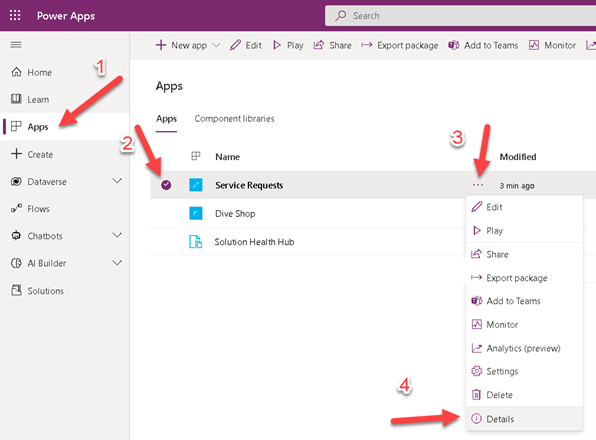Select Apps in the left navigation
596x440 pixels.
point(65,127)
